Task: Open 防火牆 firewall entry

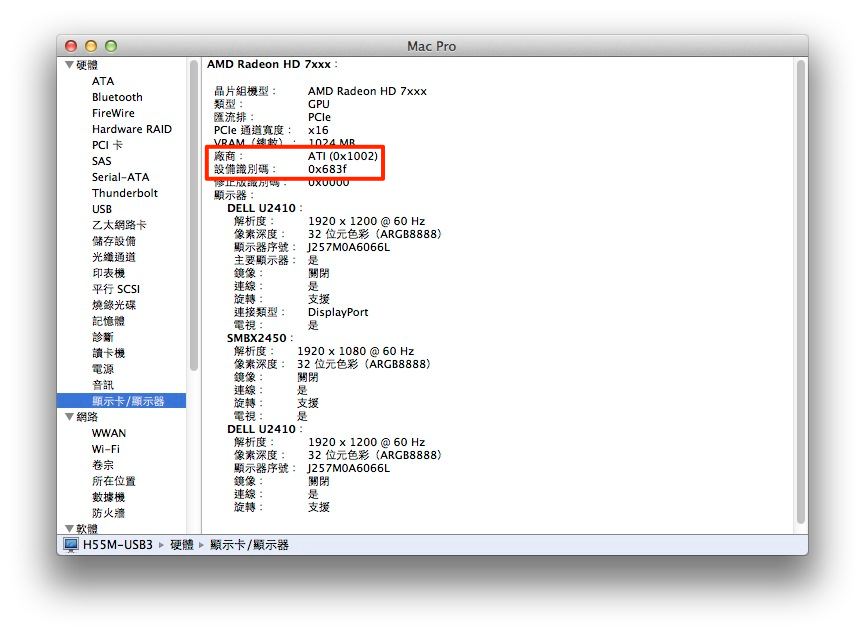Action: coord(108,513)
